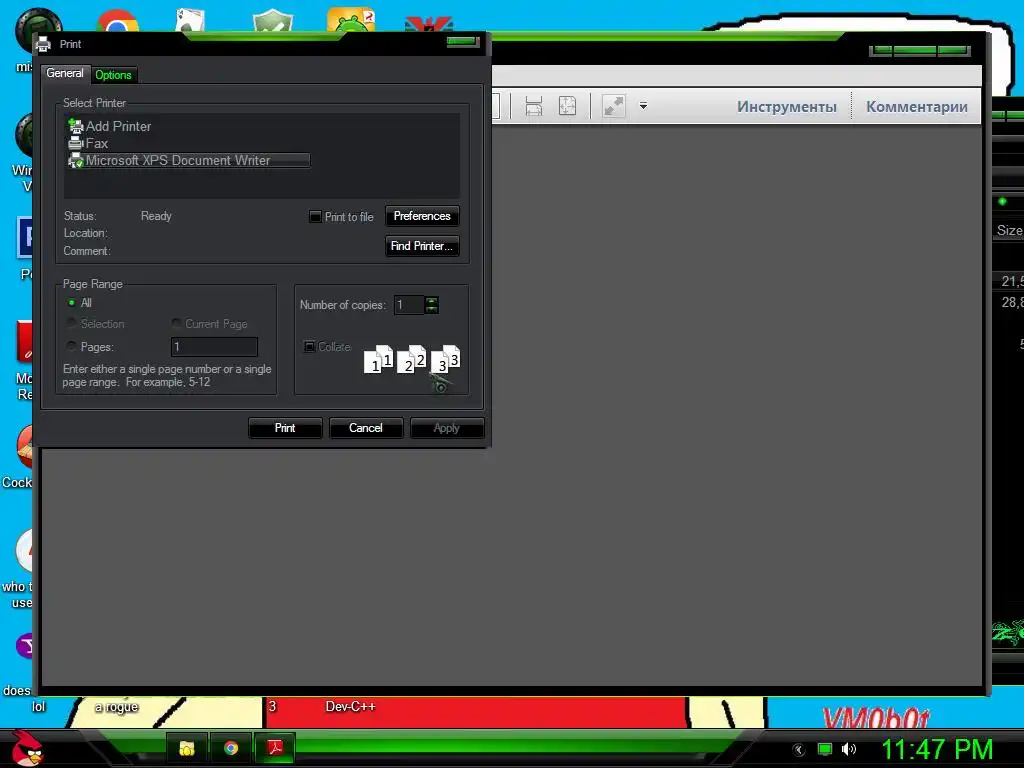Click the Find Printer button
Image resolution: width=1024 pixels, height=768 pixels.
(x=422, y=246)
